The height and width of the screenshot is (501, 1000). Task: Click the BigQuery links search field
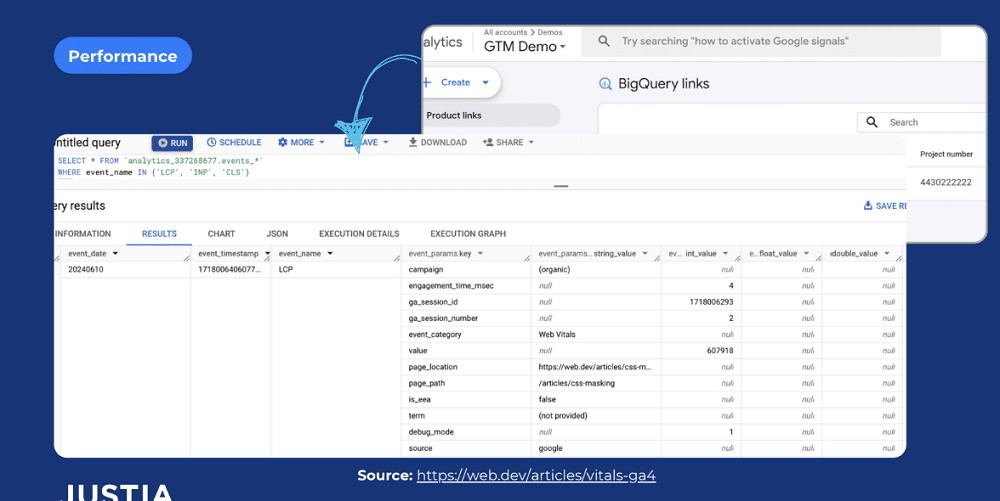[x=922, y=122]
